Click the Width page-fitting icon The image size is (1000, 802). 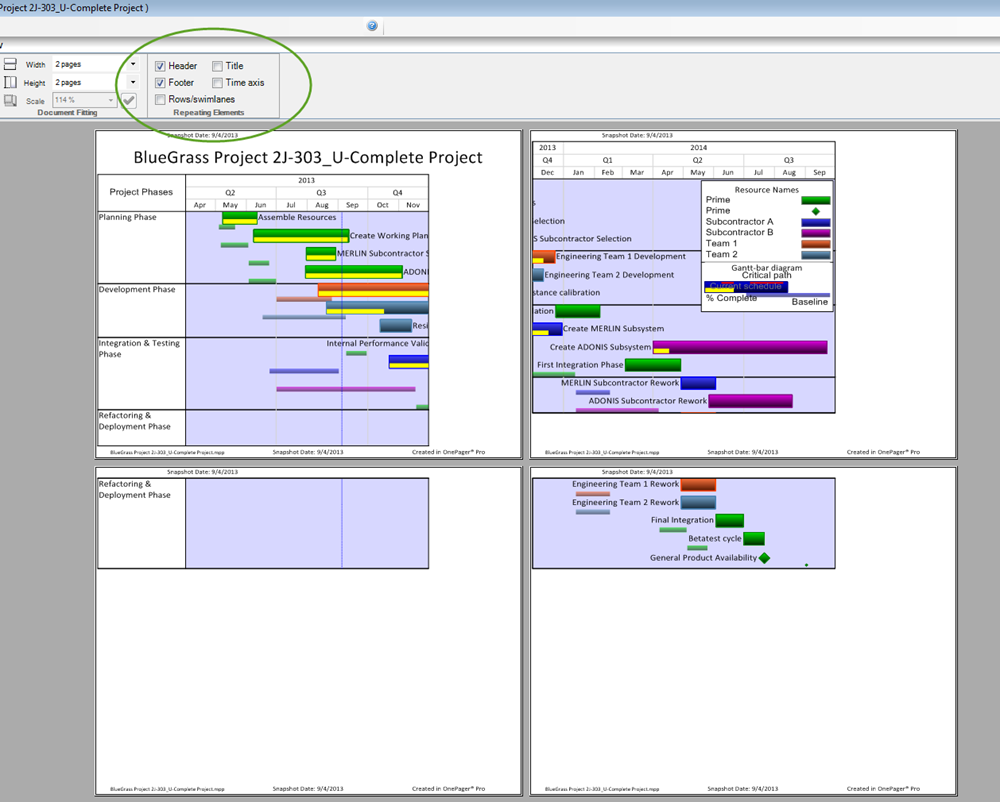click(10, 64)
